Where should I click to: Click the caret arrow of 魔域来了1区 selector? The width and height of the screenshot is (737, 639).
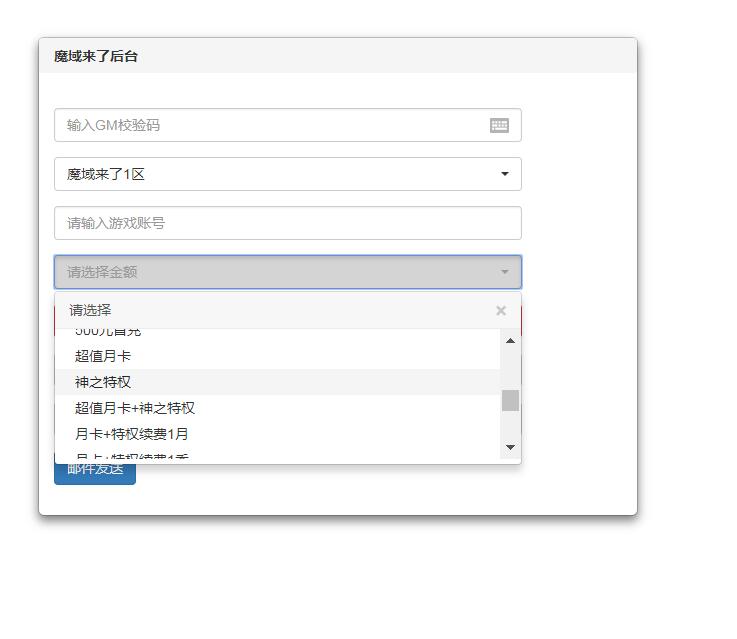(x=505, y=174)
